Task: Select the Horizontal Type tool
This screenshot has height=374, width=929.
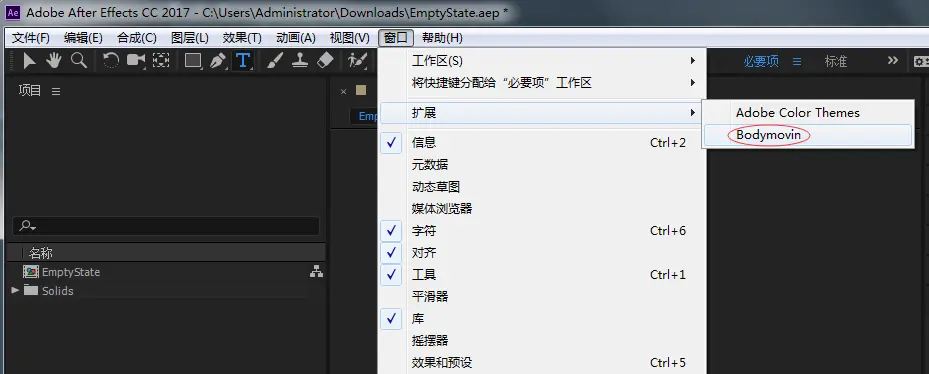Action: [x=243, y=60]
